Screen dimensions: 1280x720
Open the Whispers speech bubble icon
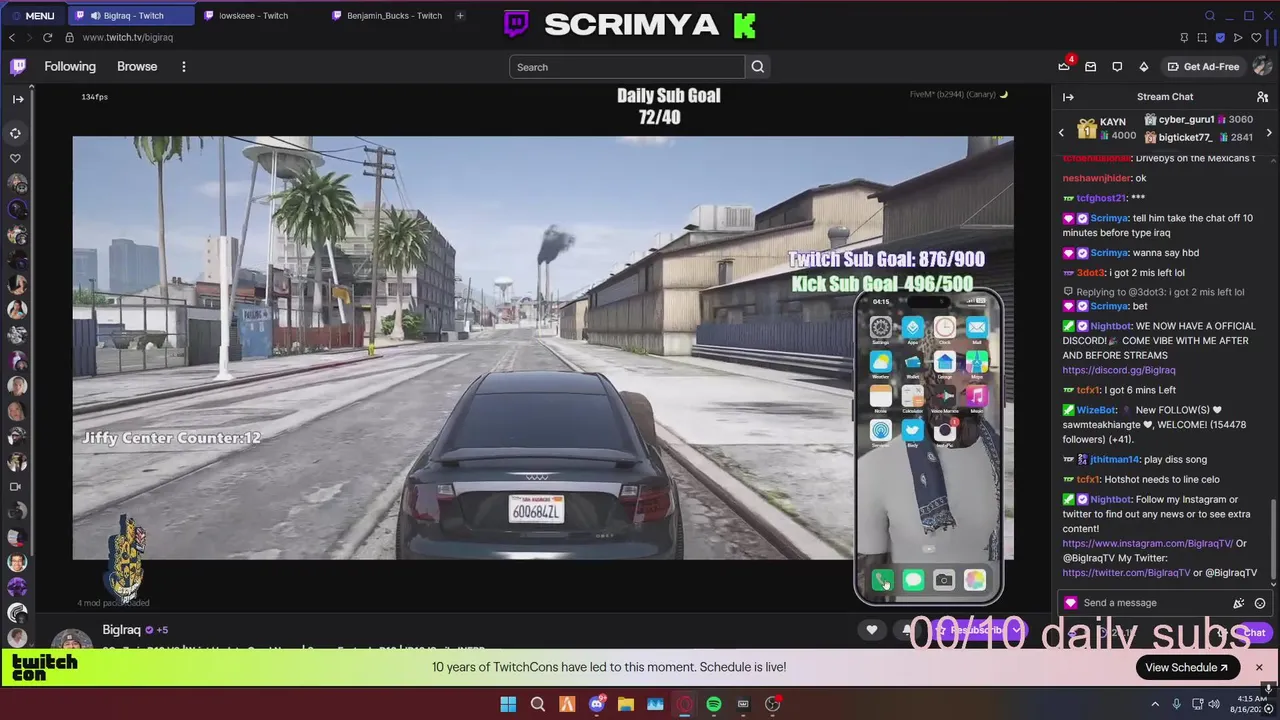point(1117,67)
